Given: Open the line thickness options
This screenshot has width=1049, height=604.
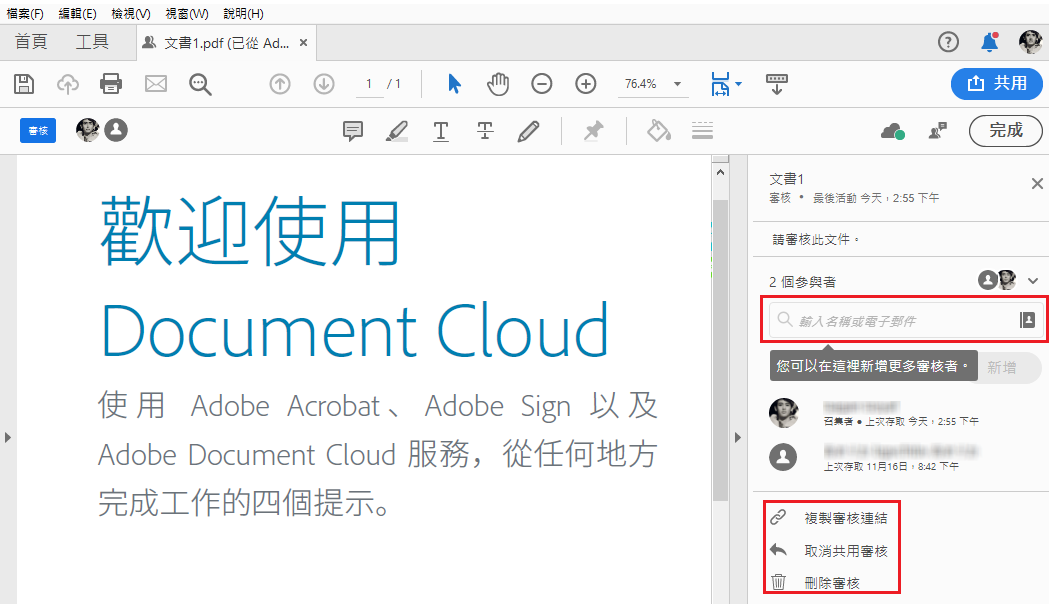Looking at the screenshot, I should [702, 130].
